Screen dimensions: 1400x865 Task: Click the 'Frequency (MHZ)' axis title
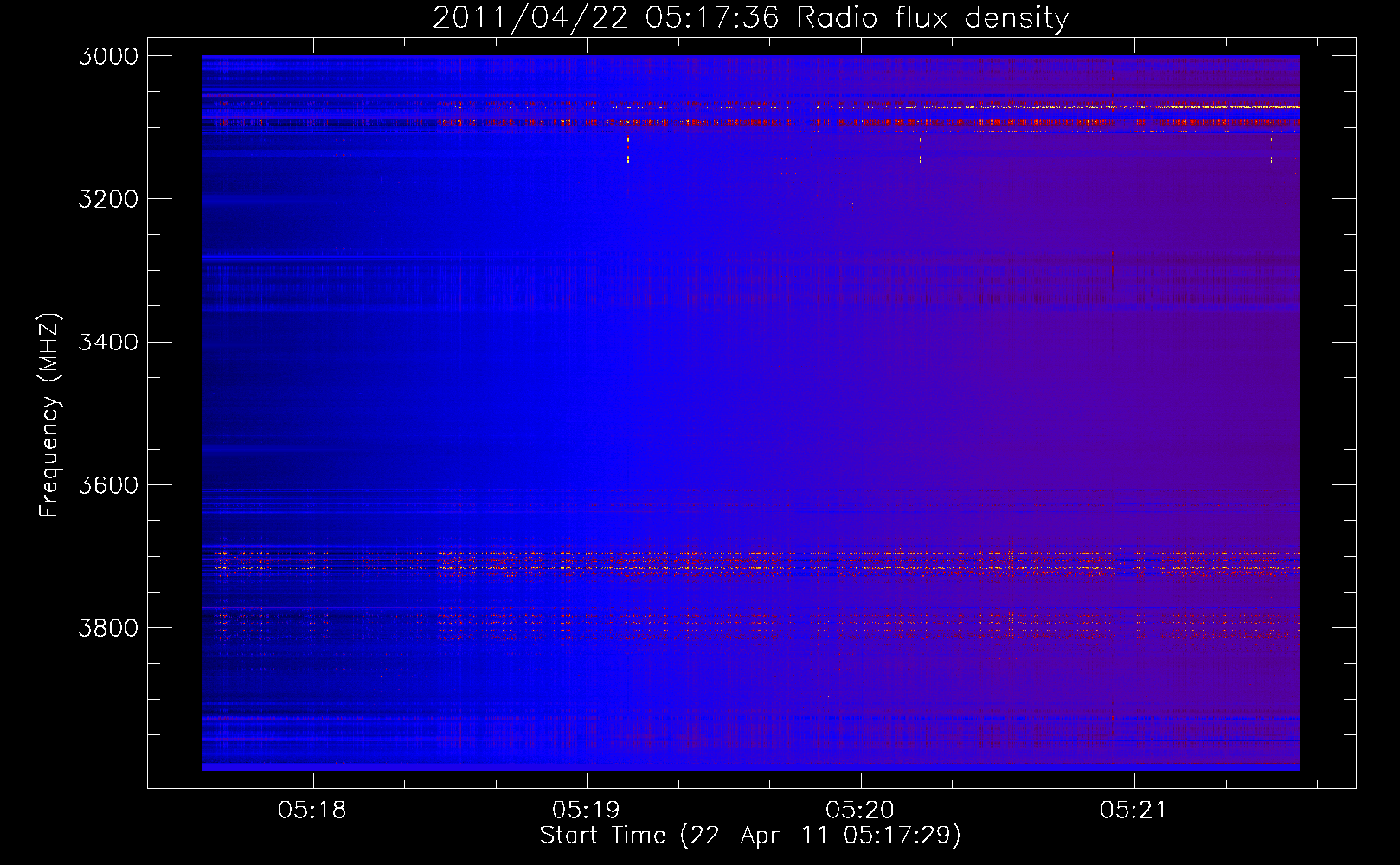49,415
